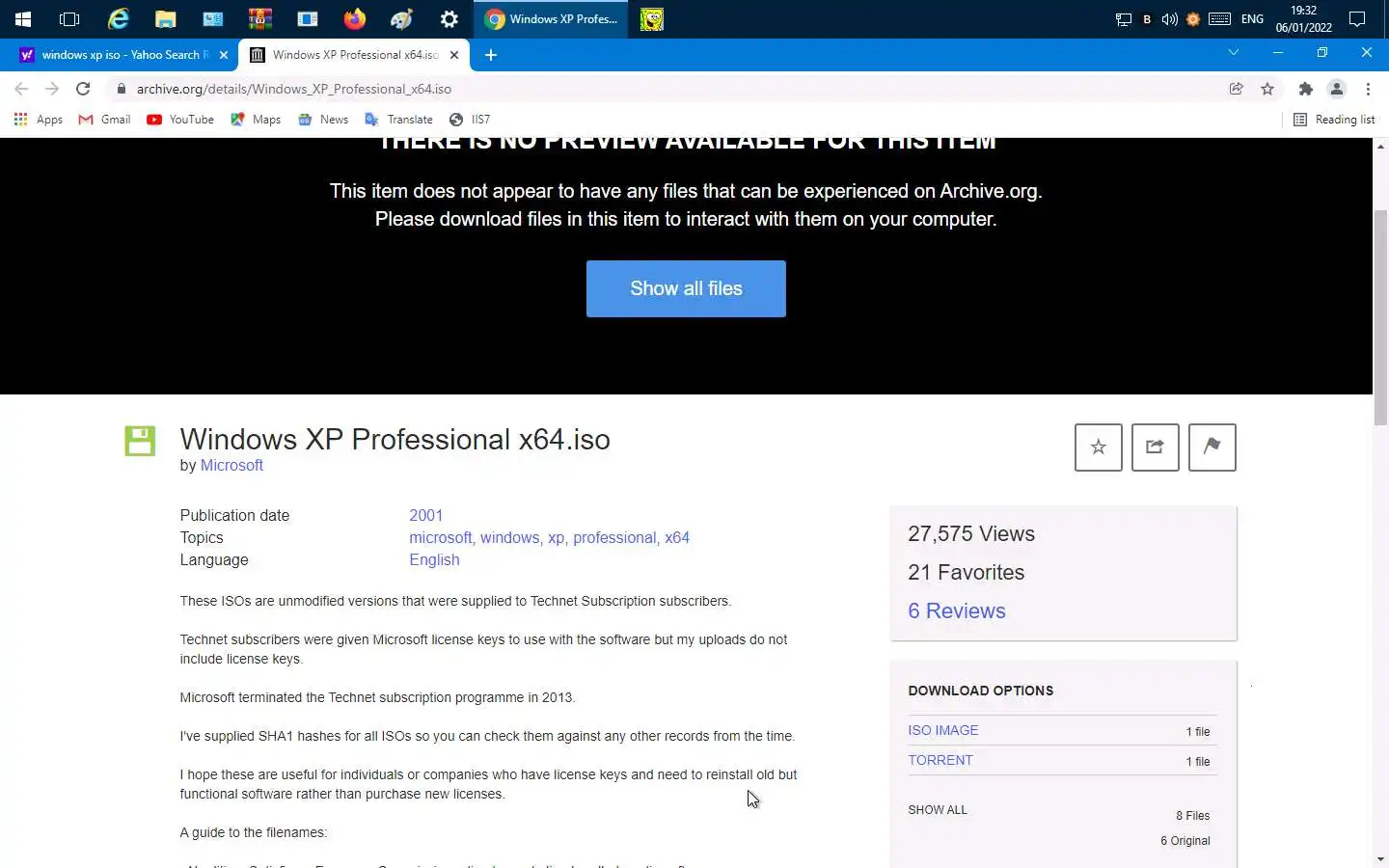
Task: Download via the TORRENT option
Action: pyautogui.click(x=940, y=760)
